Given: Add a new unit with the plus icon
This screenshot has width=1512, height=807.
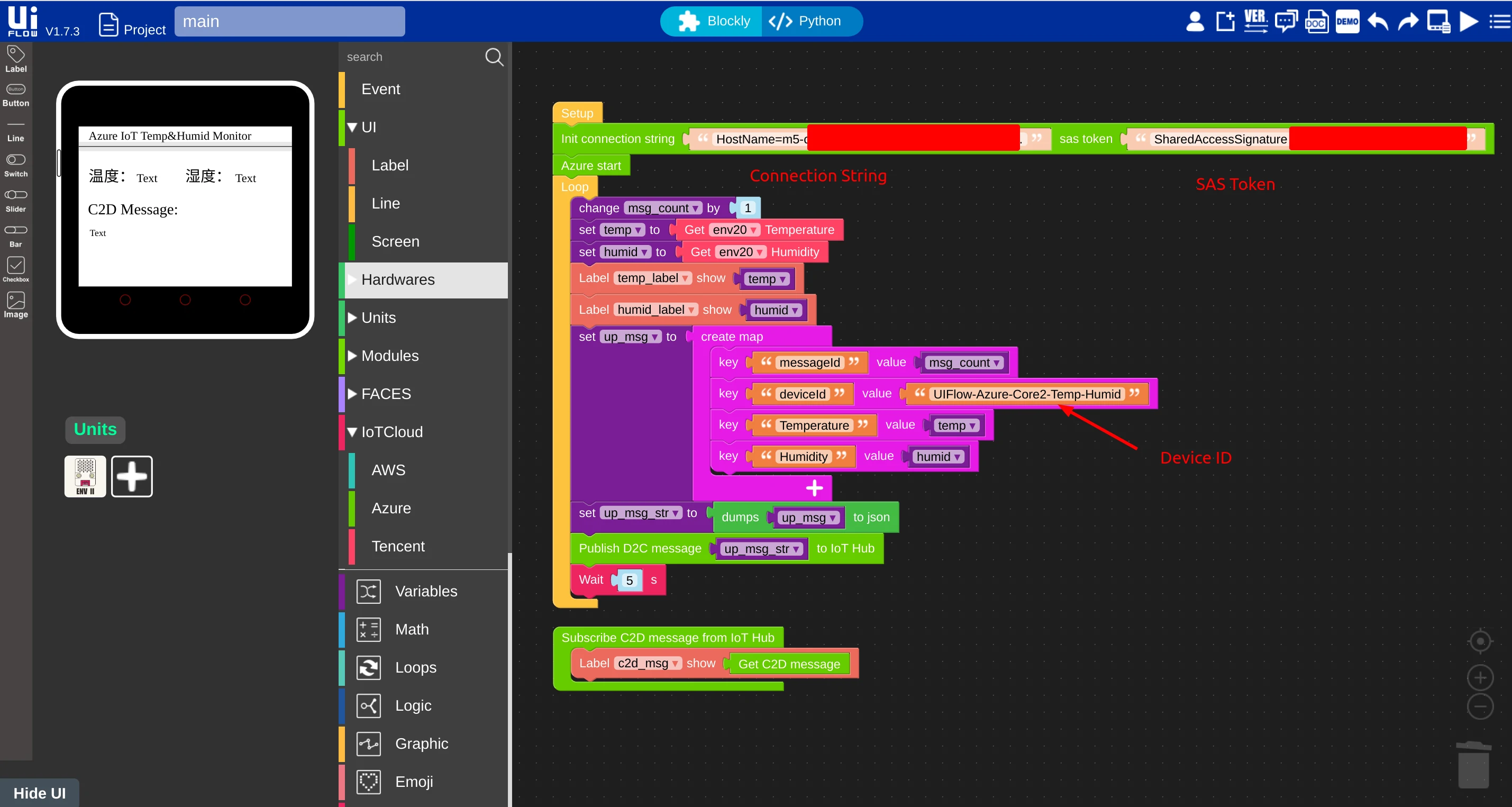Looking at the screenshot, I should pos(132,476).
